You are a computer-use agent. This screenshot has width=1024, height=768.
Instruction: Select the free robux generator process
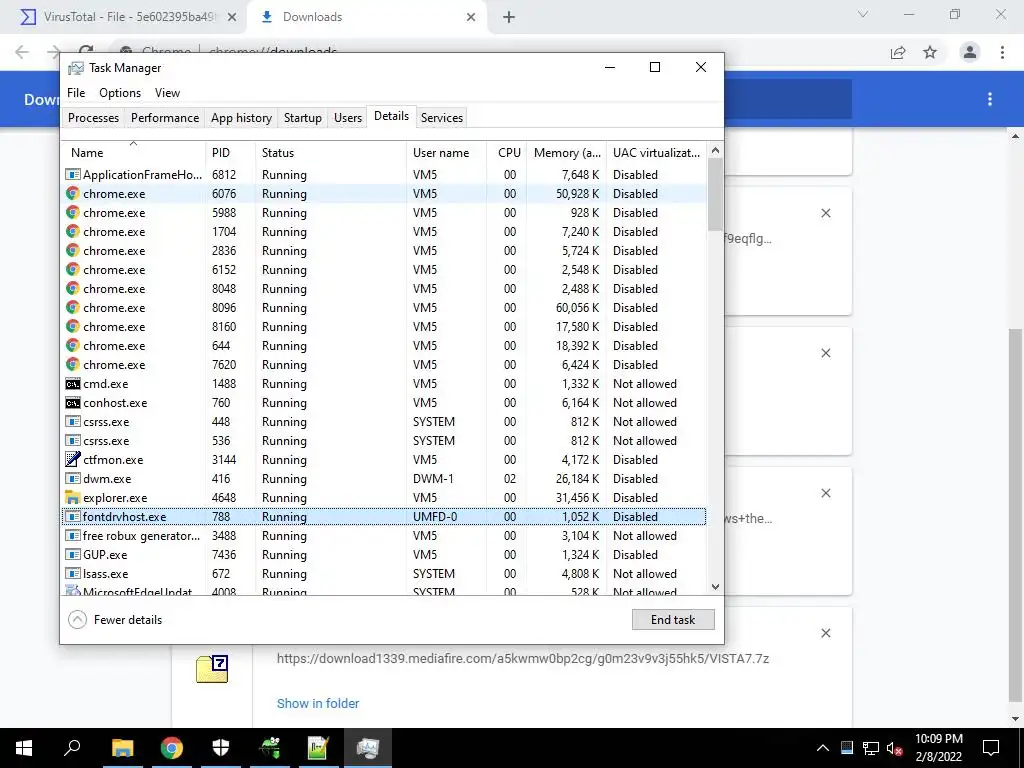tap(384, 536)
